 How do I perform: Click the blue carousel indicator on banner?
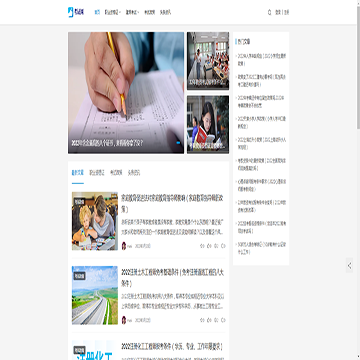(178, 143)
